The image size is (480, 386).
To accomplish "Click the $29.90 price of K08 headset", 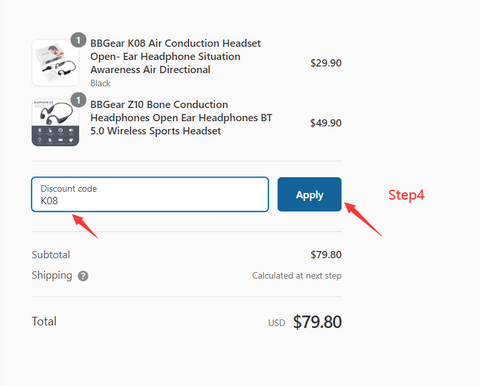I will pos(326,63).
